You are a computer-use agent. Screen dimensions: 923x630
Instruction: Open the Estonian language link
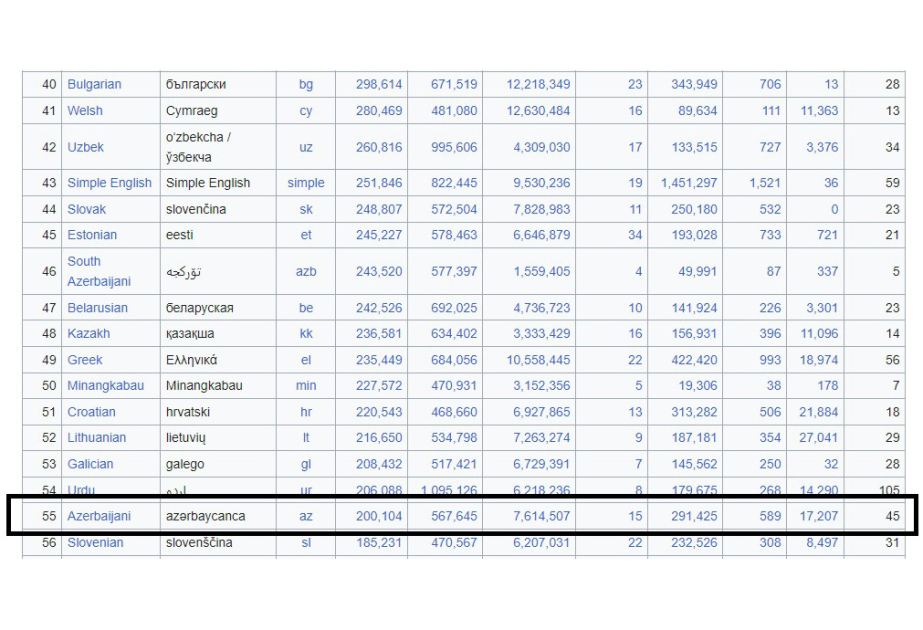click(92, 235)
